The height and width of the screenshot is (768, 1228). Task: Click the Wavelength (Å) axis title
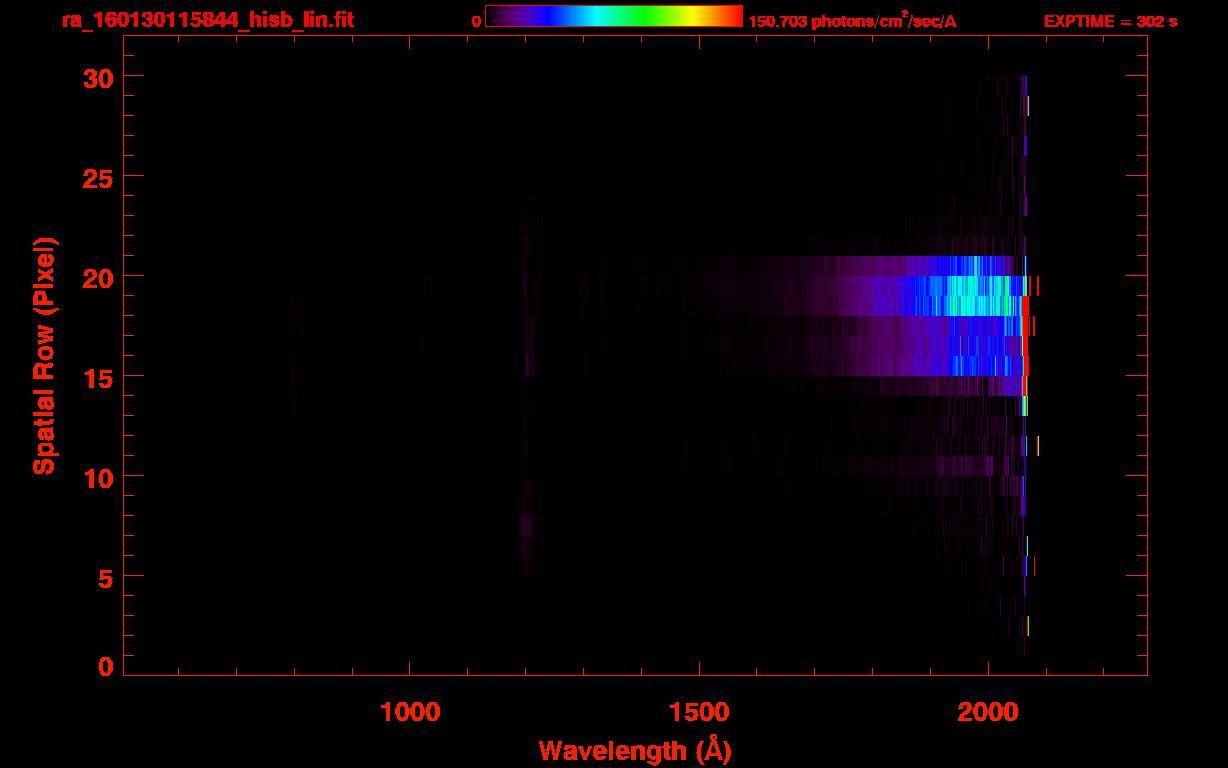pos(635,750)
